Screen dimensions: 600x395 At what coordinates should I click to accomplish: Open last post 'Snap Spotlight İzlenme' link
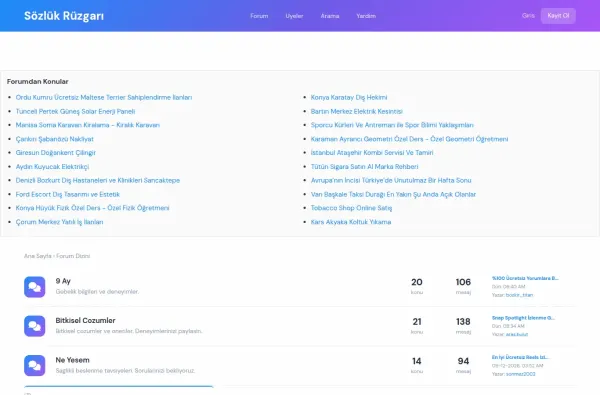click(x=523, y=318)
